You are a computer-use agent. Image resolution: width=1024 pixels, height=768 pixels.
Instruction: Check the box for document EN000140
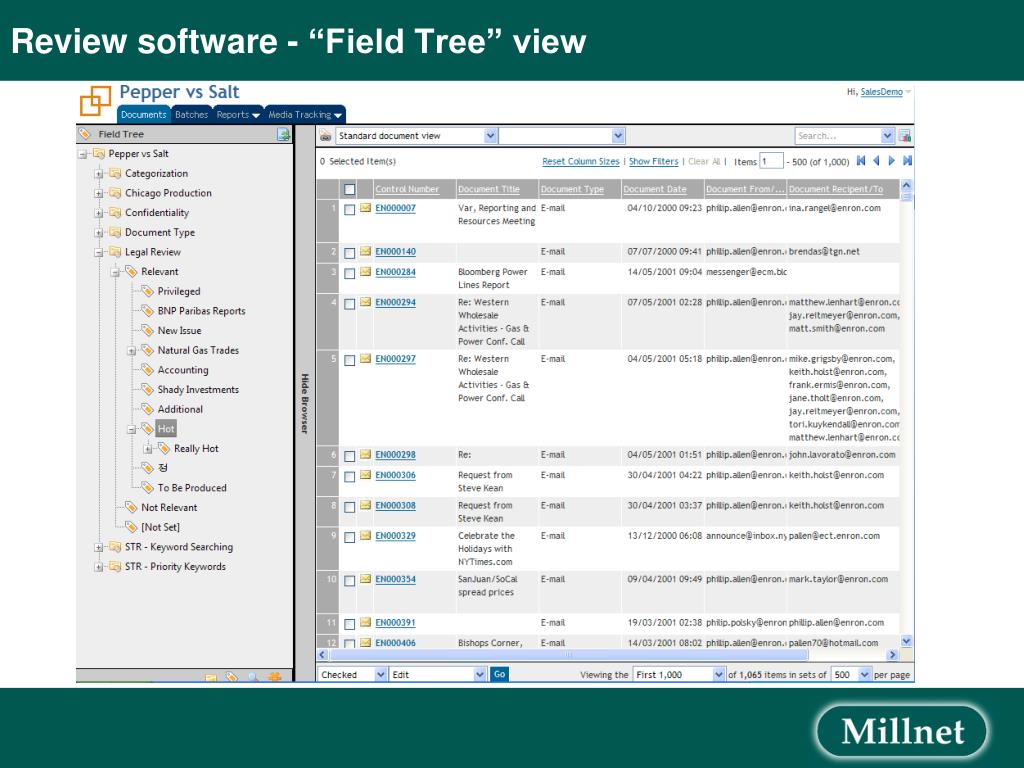point(349,253)
